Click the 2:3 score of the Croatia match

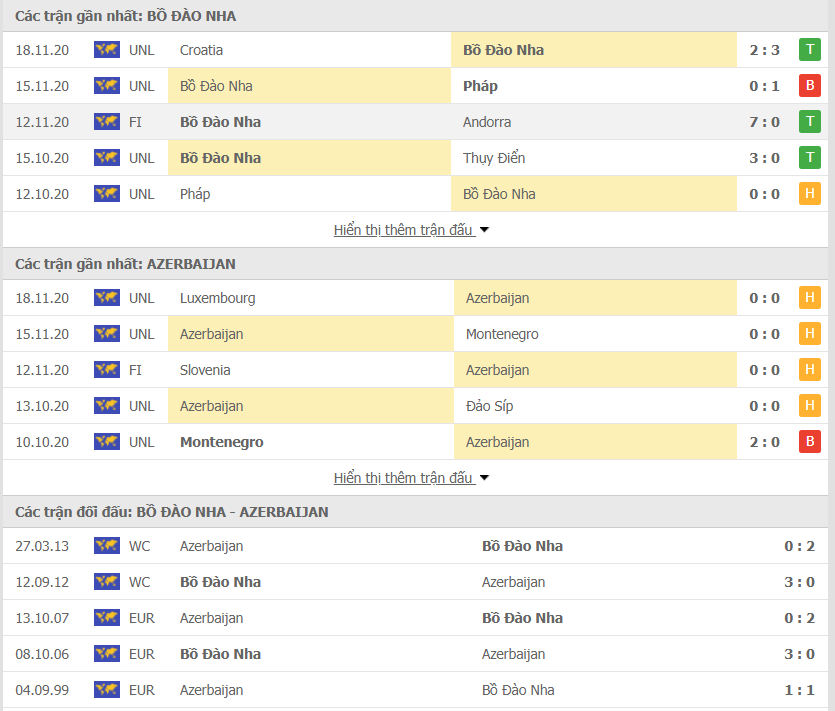766,49
